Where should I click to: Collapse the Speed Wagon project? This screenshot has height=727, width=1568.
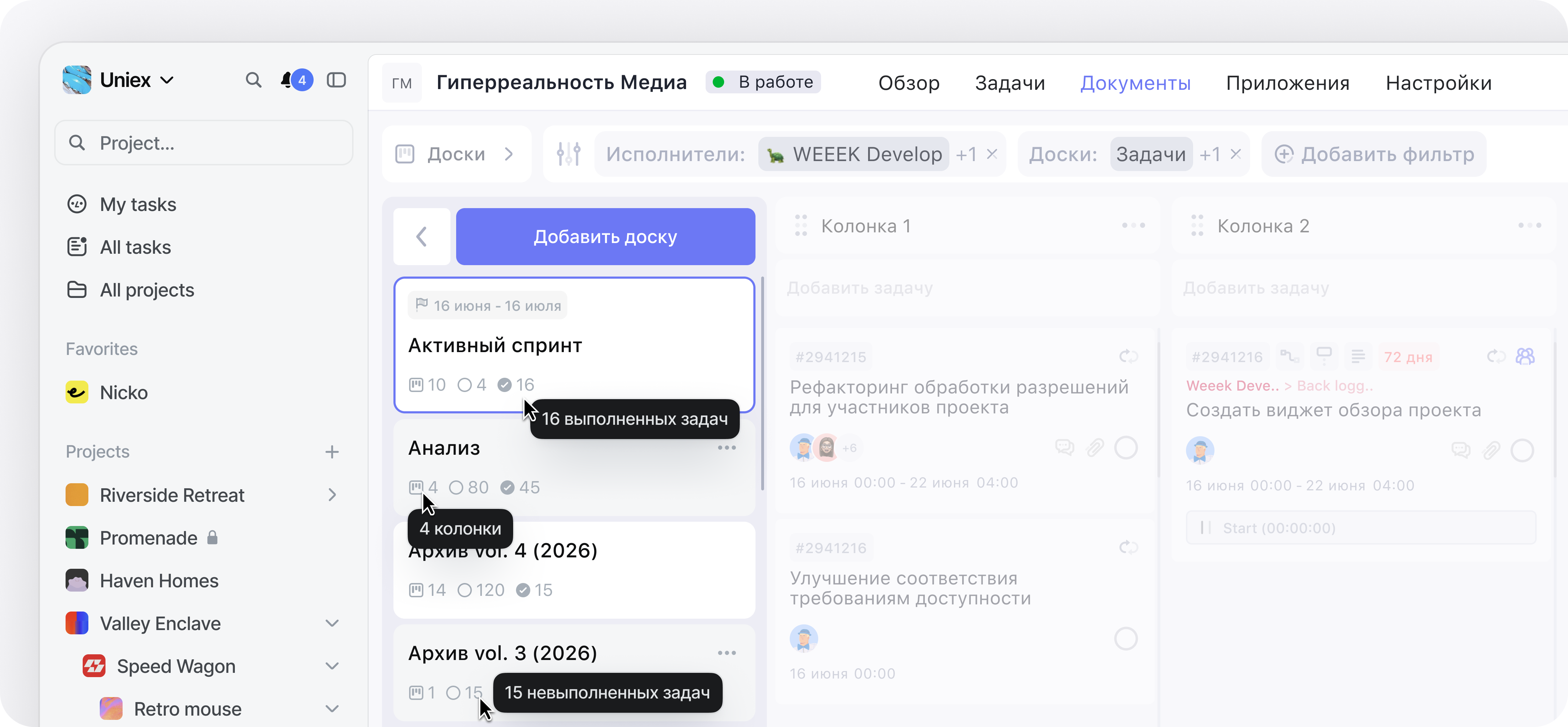click(332, 665)
